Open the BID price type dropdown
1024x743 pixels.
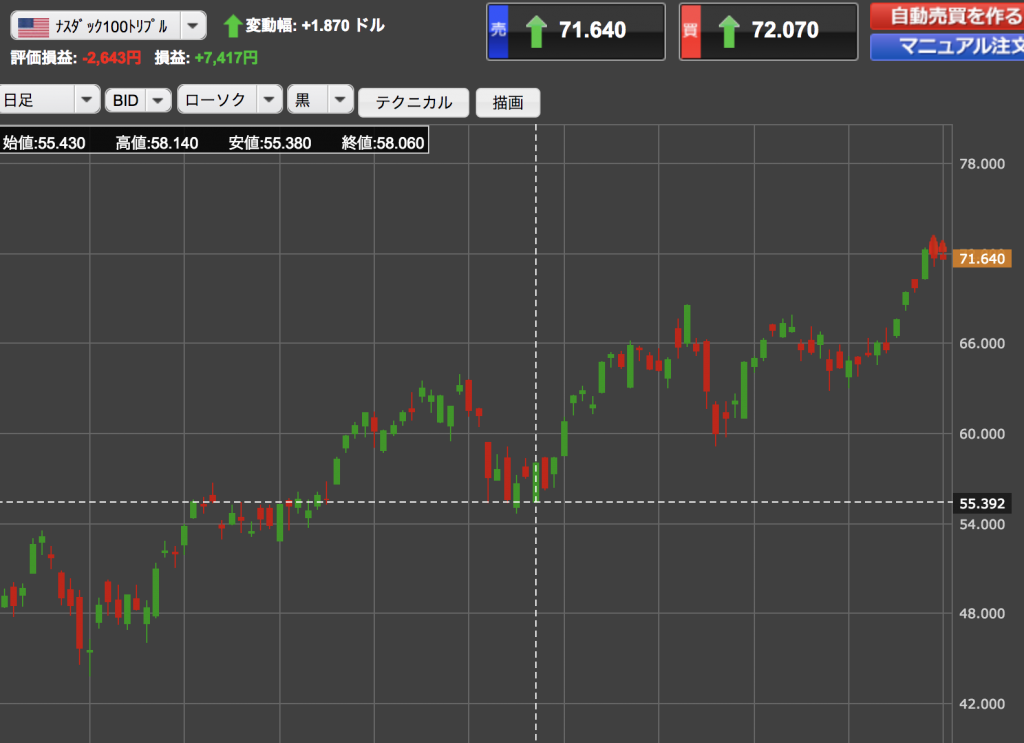pyautogui.click(x=138, y=101)
